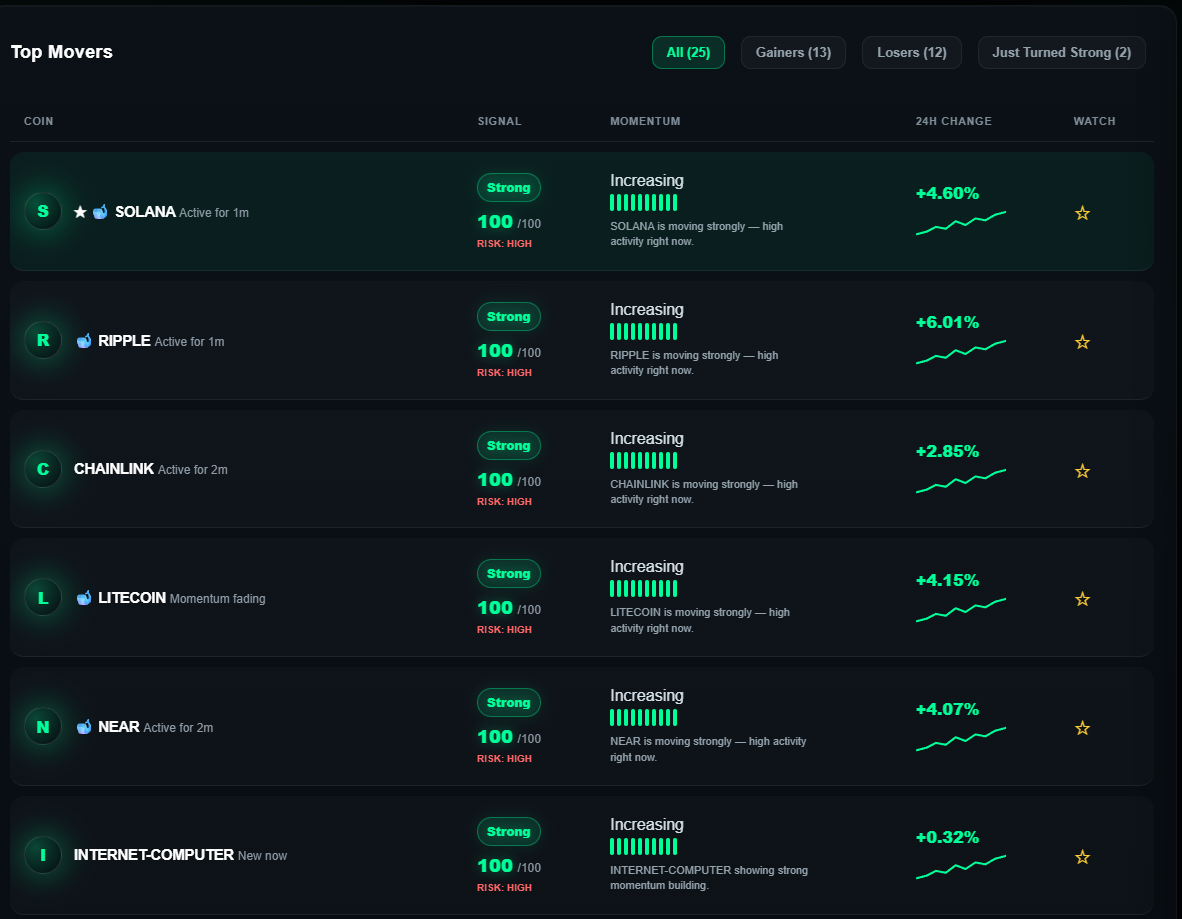1182x919 pixels.
Task: Toggle RIPPLE watchlist star
Action: pos(1082,342)
